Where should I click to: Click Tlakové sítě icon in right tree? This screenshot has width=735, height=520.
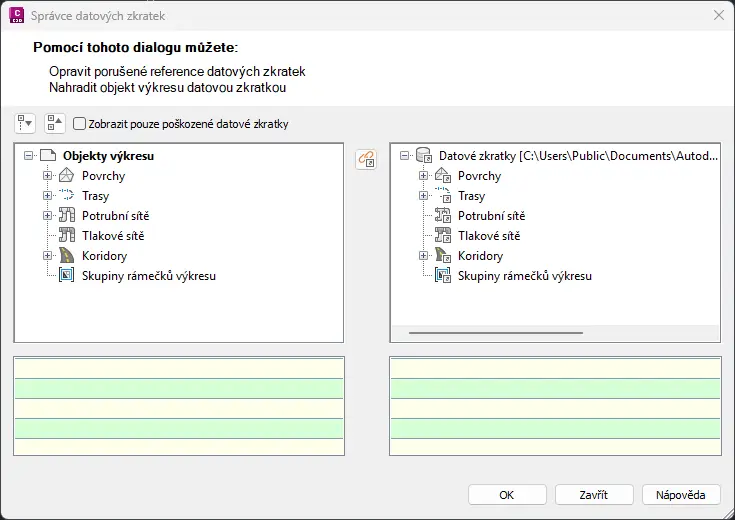point(444,236)
